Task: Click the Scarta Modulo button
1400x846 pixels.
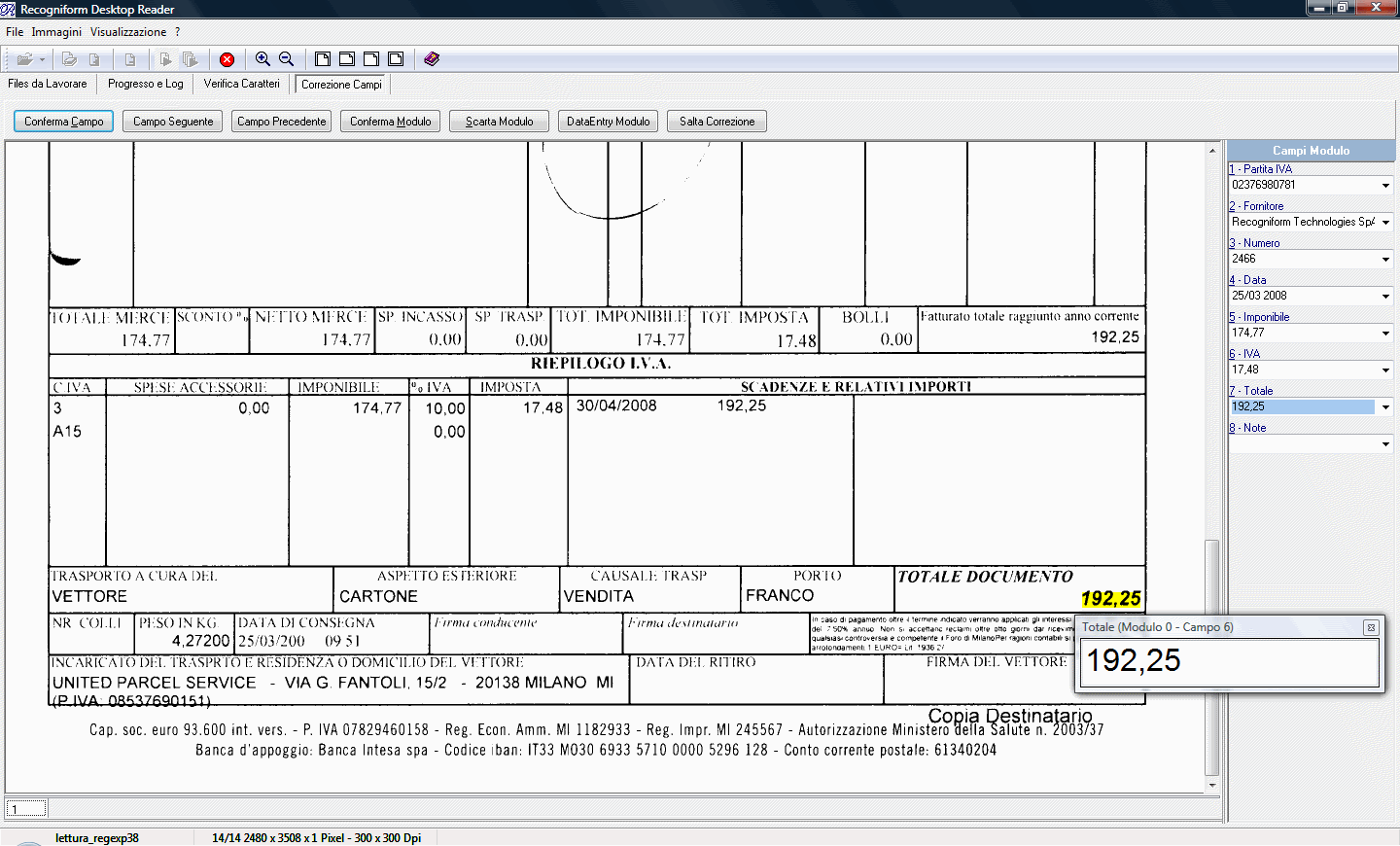Action: (x=500, y=122)
